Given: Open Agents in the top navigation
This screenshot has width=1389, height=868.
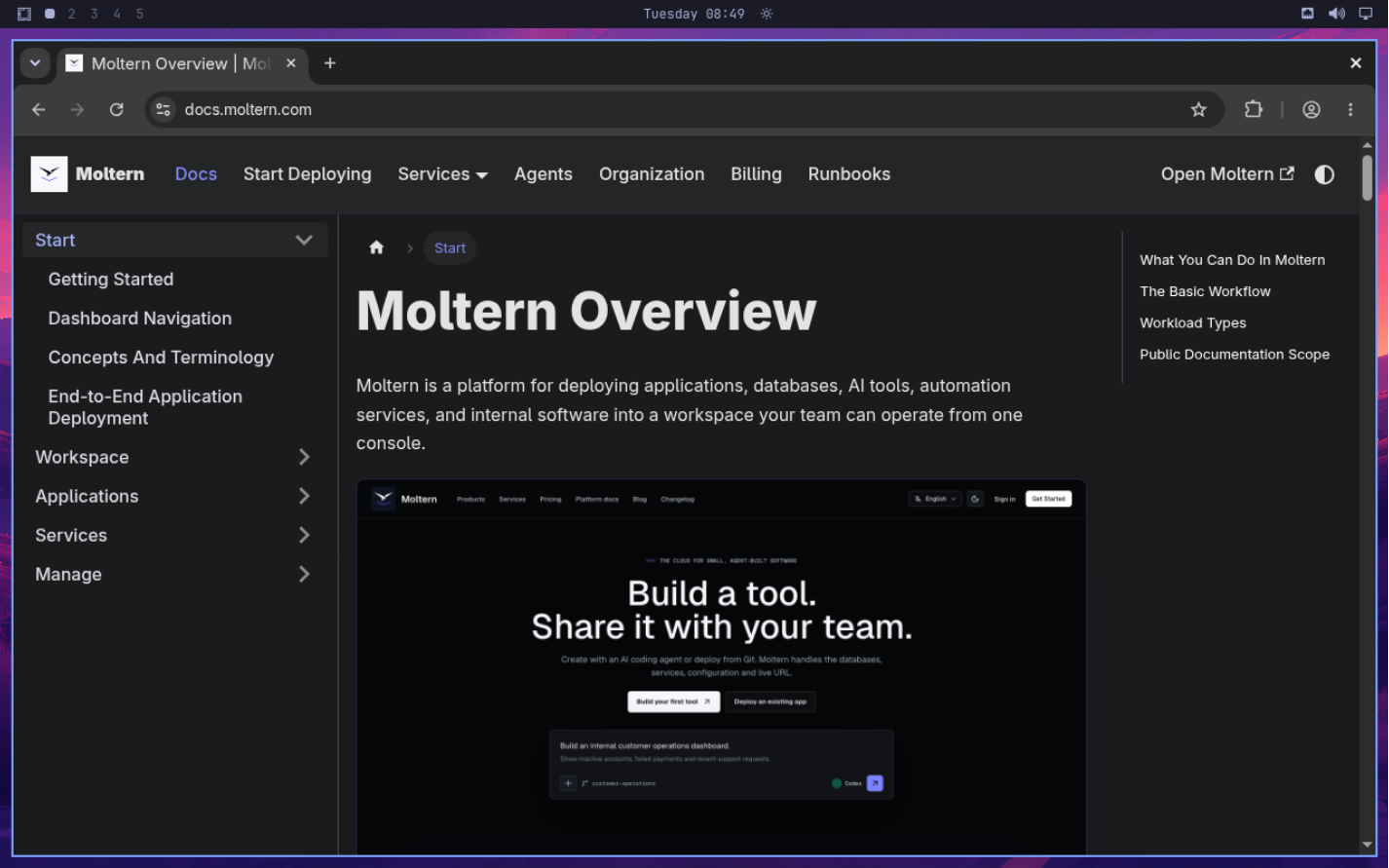Looking at the screenshot, I should (544, 174).
